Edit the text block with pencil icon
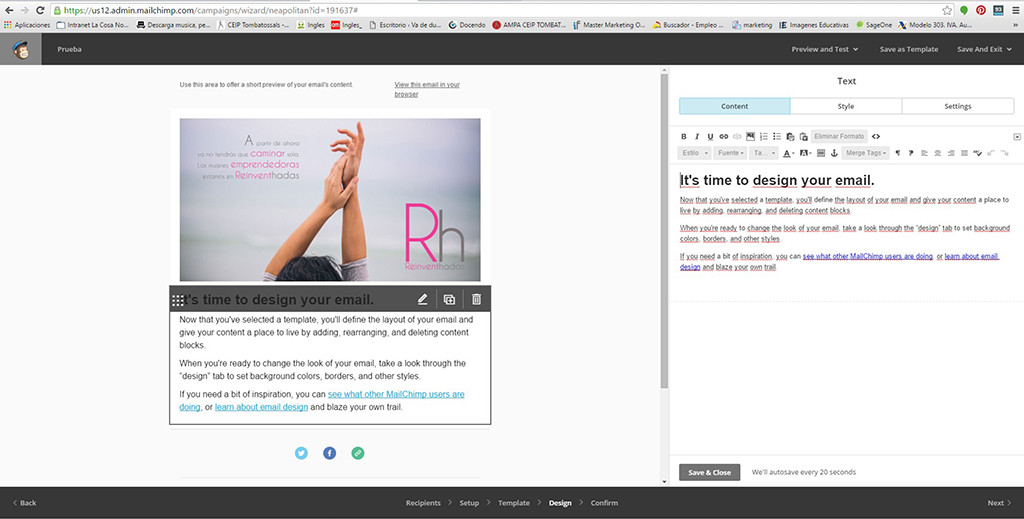The height and width of the screenshot is (519, 1024). click(423, 299)
